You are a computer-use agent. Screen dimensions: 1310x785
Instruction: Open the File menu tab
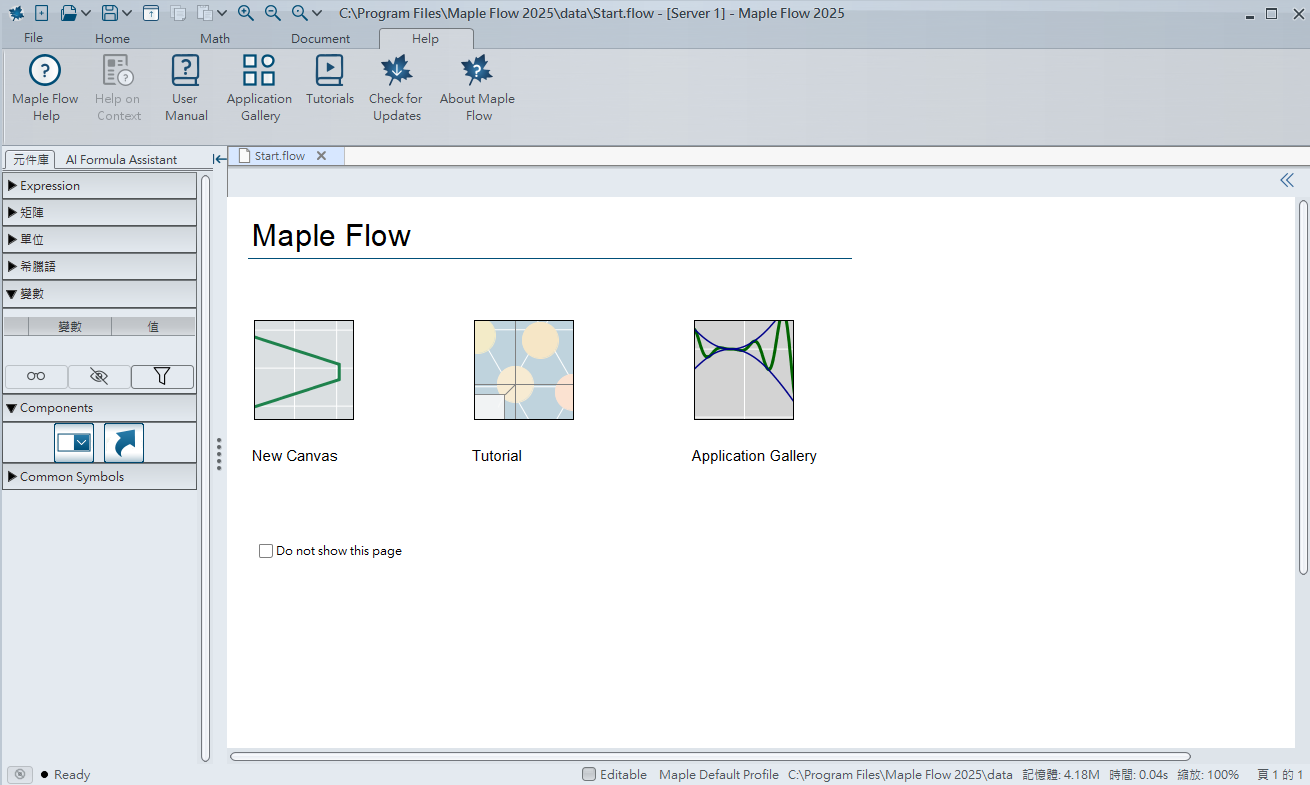click(33, 38)
